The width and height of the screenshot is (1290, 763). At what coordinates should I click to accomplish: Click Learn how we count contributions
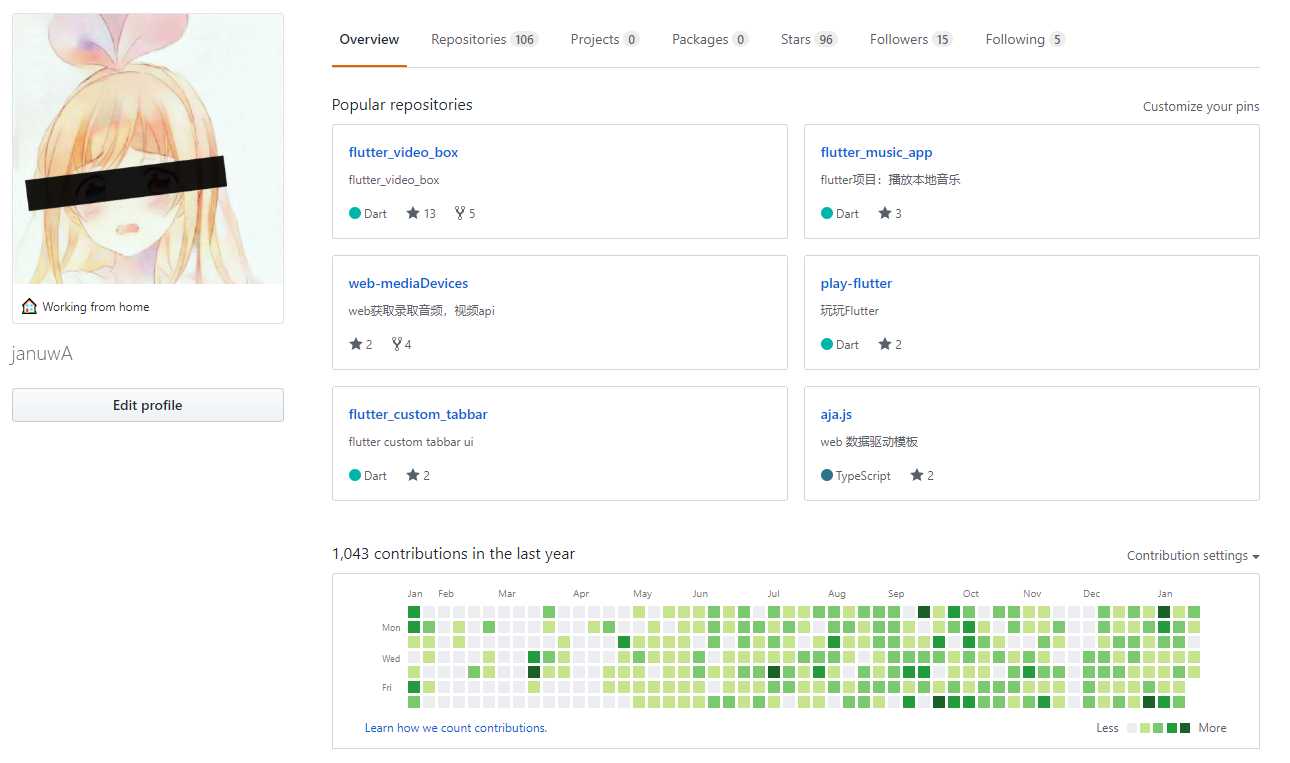[x=456, y=728]
